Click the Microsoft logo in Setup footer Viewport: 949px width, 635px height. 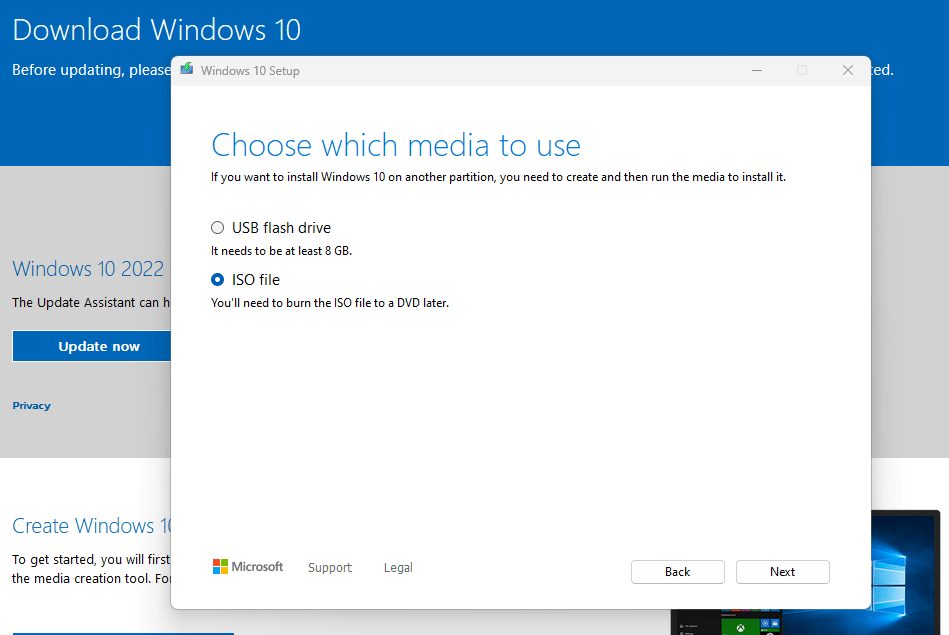248,567
